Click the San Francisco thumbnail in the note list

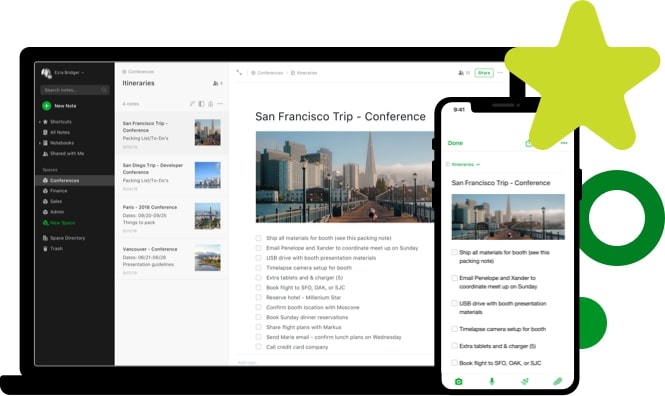[x=207, y=132]
